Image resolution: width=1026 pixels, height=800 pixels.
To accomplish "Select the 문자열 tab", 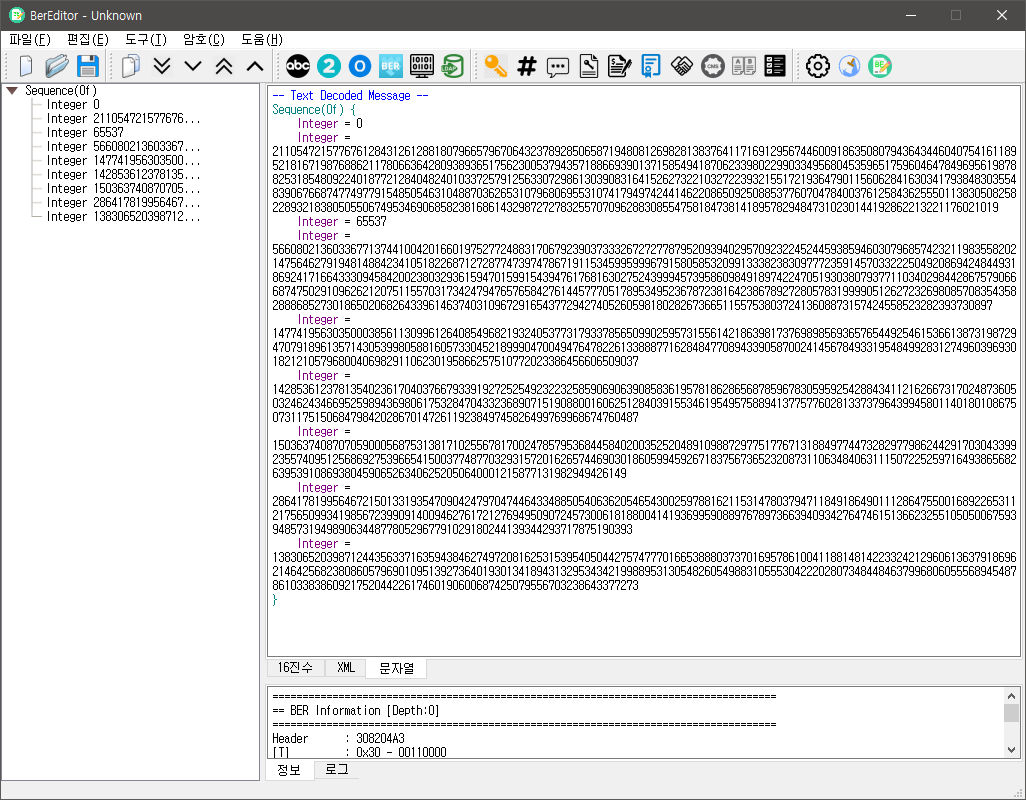I will pos(397,668).
